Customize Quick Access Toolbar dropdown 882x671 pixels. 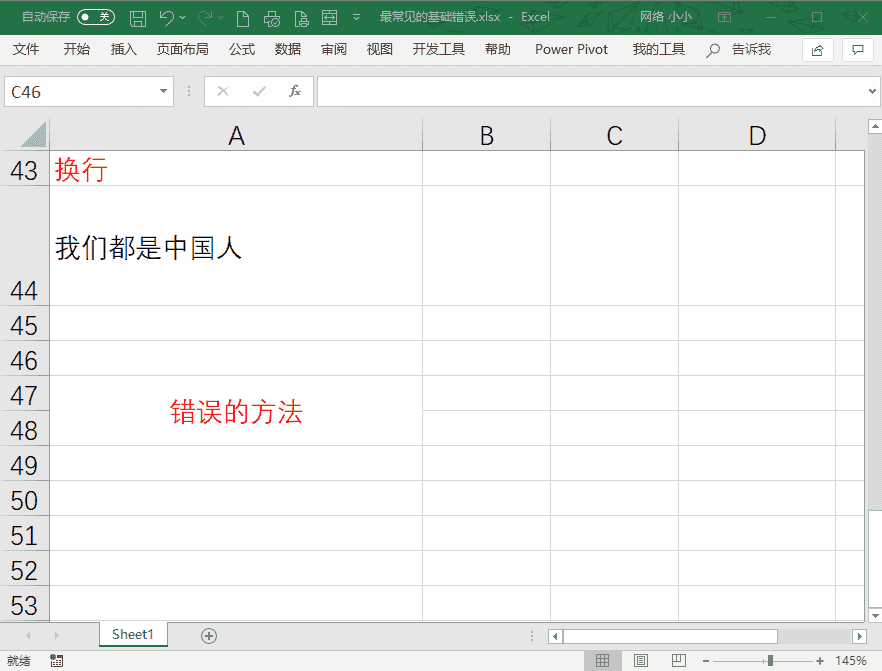[x=356, y=17]
